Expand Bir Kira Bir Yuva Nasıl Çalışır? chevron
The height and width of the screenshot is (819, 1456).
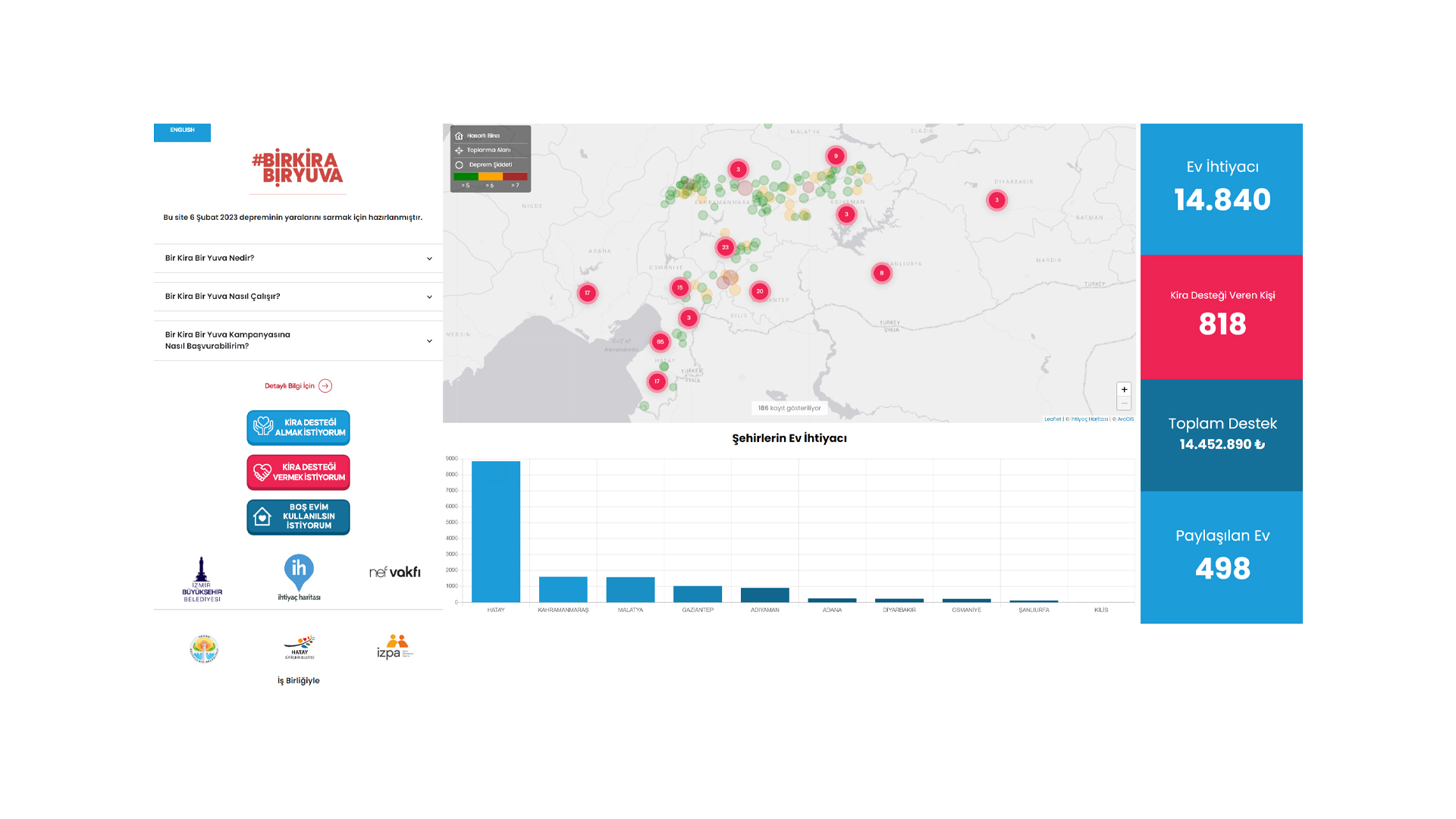pos(429,297)
